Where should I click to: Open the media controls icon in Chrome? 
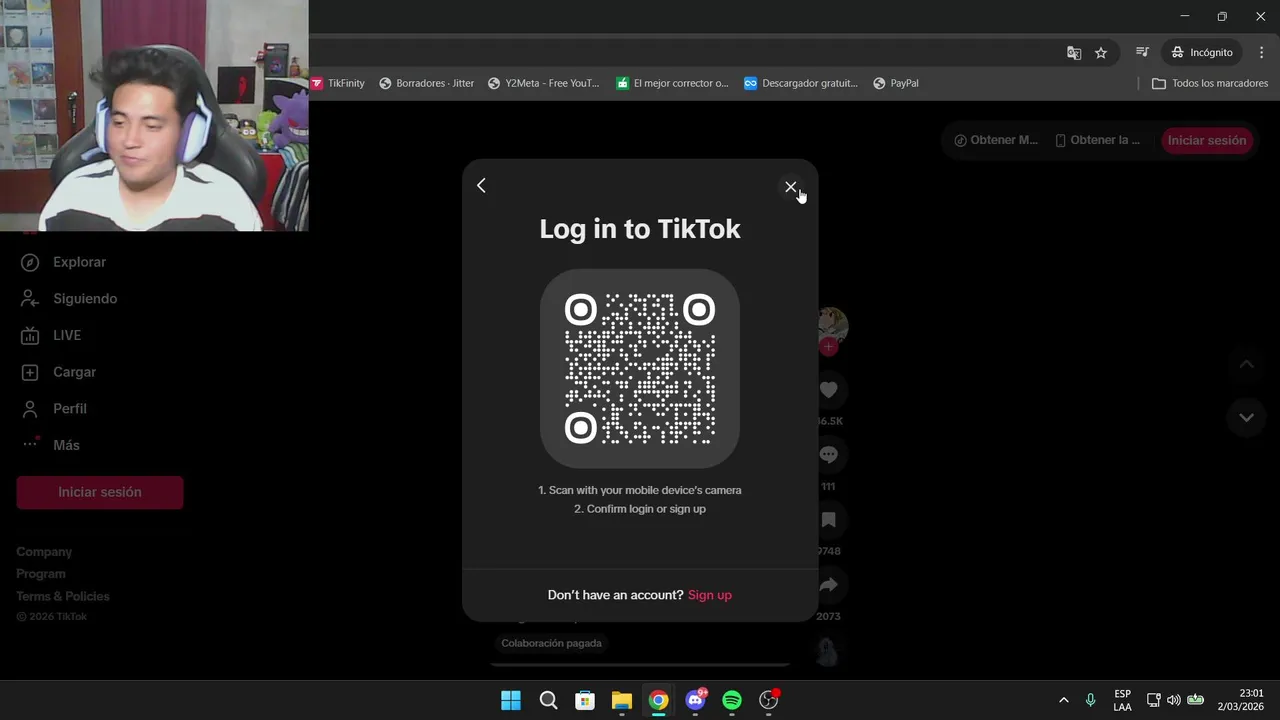click(1142, 52)
